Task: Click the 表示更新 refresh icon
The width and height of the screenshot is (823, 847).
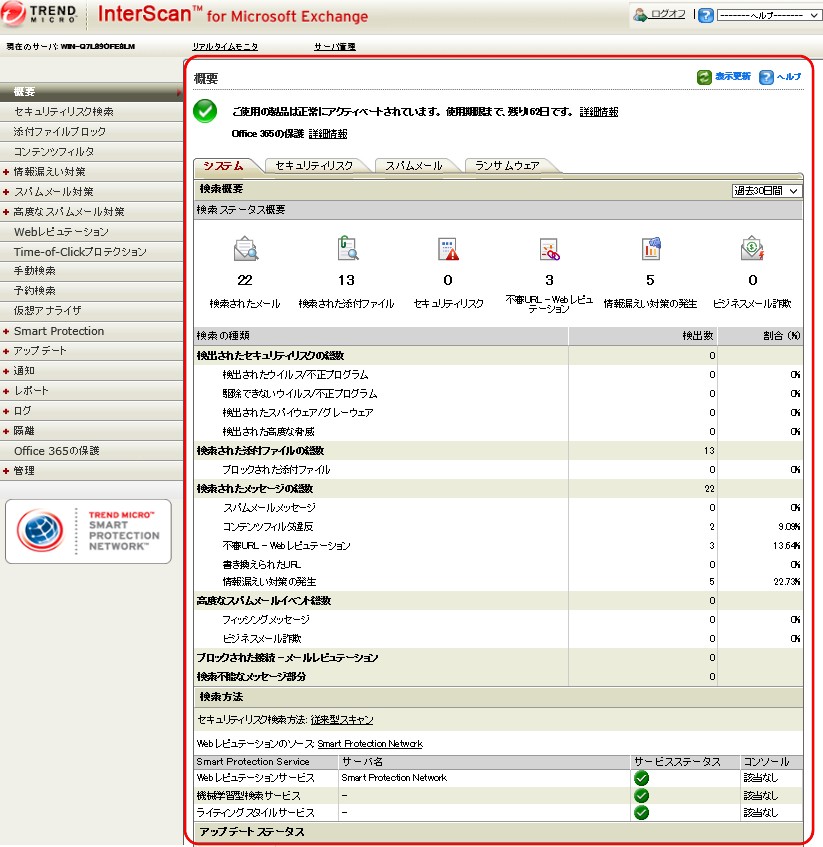Action: pos(704,76)
